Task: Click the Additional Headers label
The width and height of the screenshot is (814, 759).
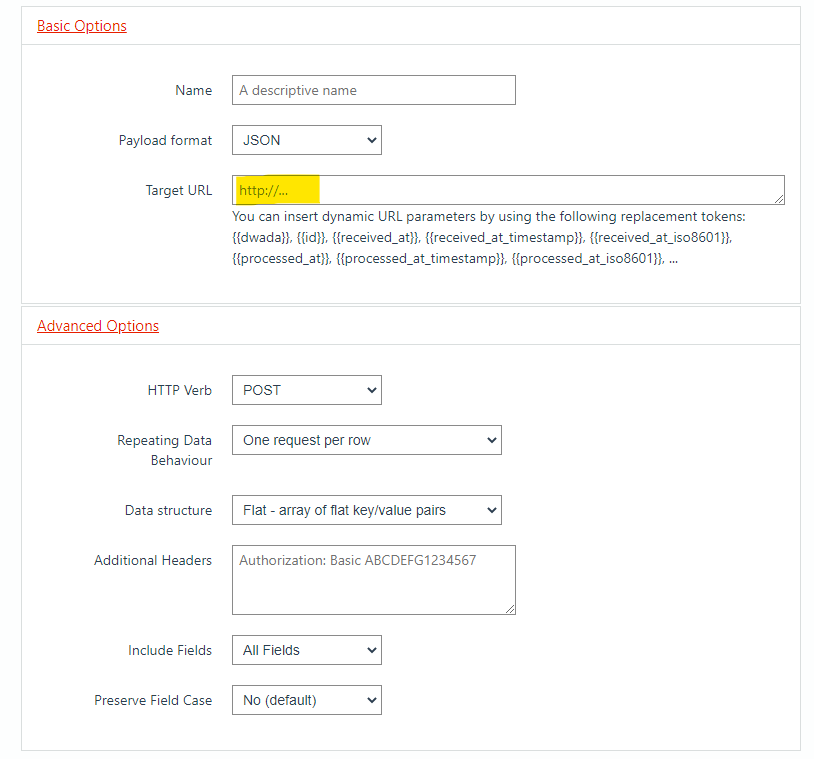Action: (x=153, y=560)
